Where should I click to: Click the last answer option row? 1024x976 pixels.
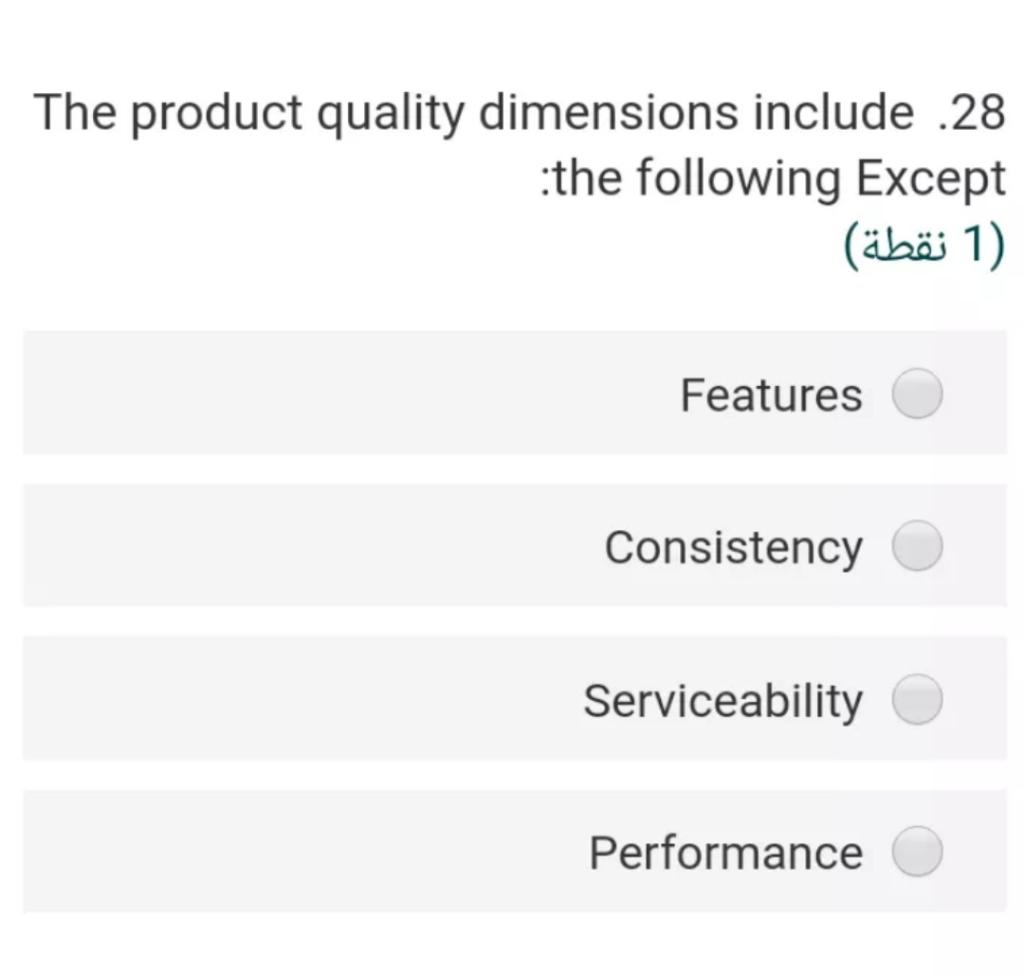click(515, 853)
